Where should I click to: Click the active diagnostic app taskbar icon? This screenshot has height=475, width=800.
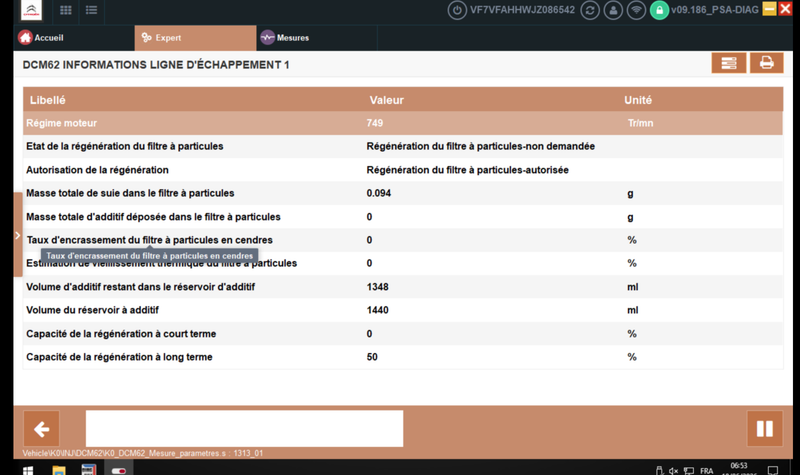(119, 469)
